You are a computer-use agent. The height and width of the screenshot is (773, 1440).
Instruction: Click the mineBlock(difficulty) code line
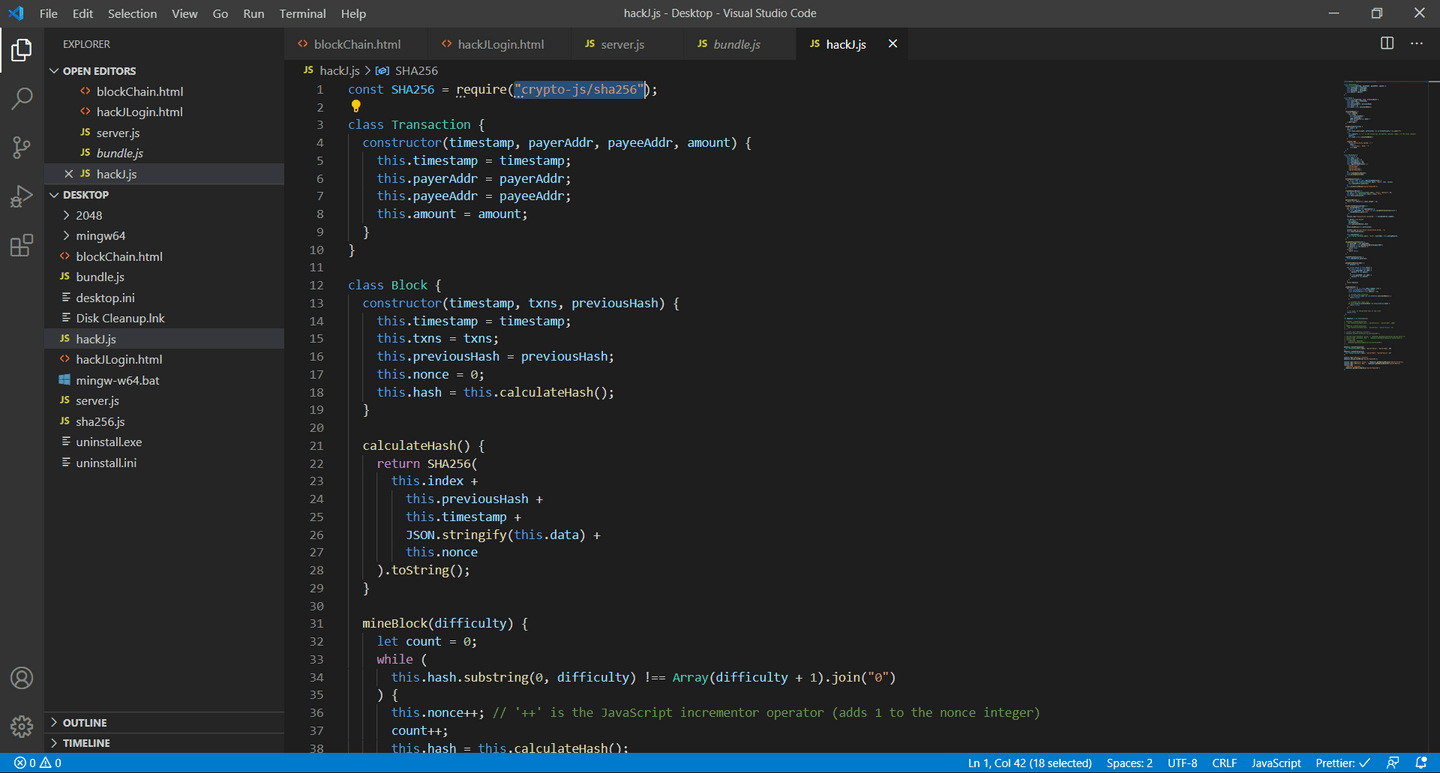pyautogui.click(x=445, y=623)
